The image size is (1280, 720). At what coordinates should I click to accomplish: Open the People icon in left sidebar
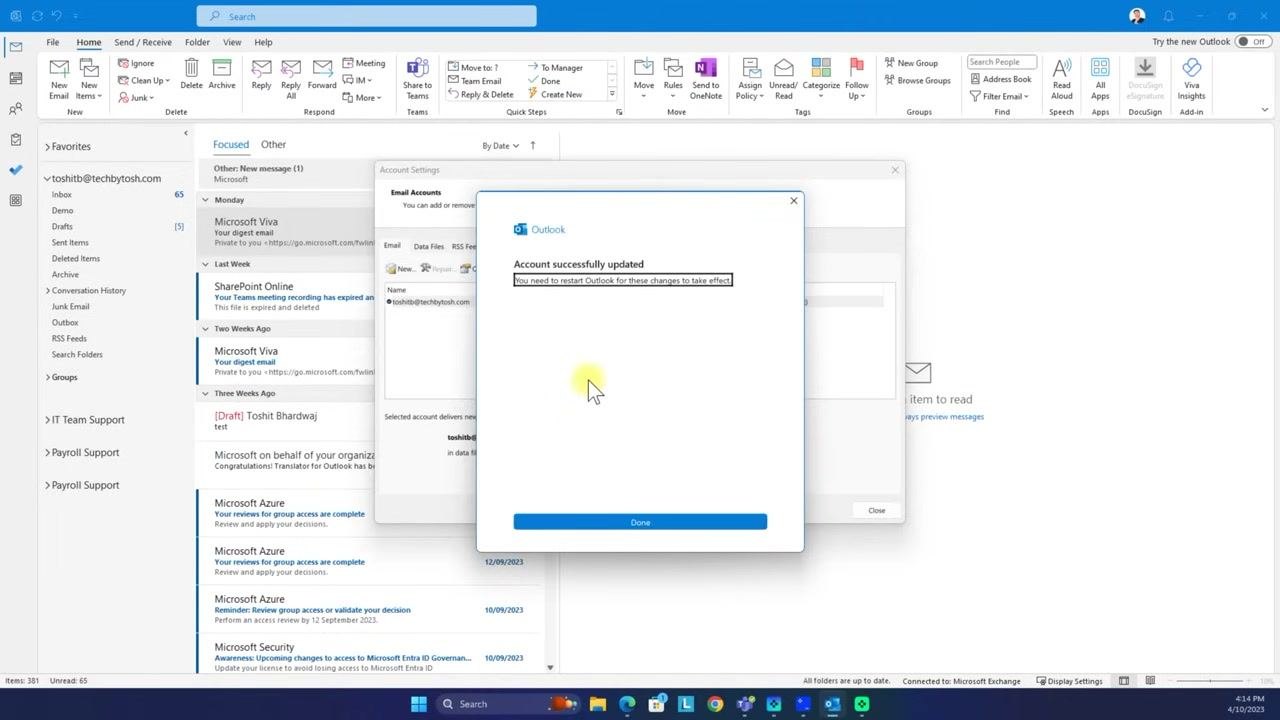[x=15, y=109]
